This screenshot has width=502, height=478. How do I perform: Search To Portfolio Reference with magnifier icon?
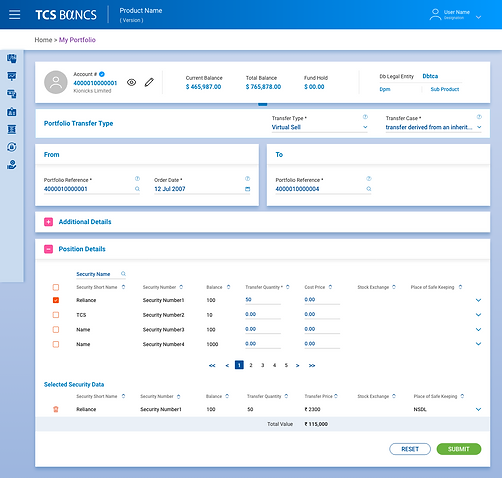[369, 189]
